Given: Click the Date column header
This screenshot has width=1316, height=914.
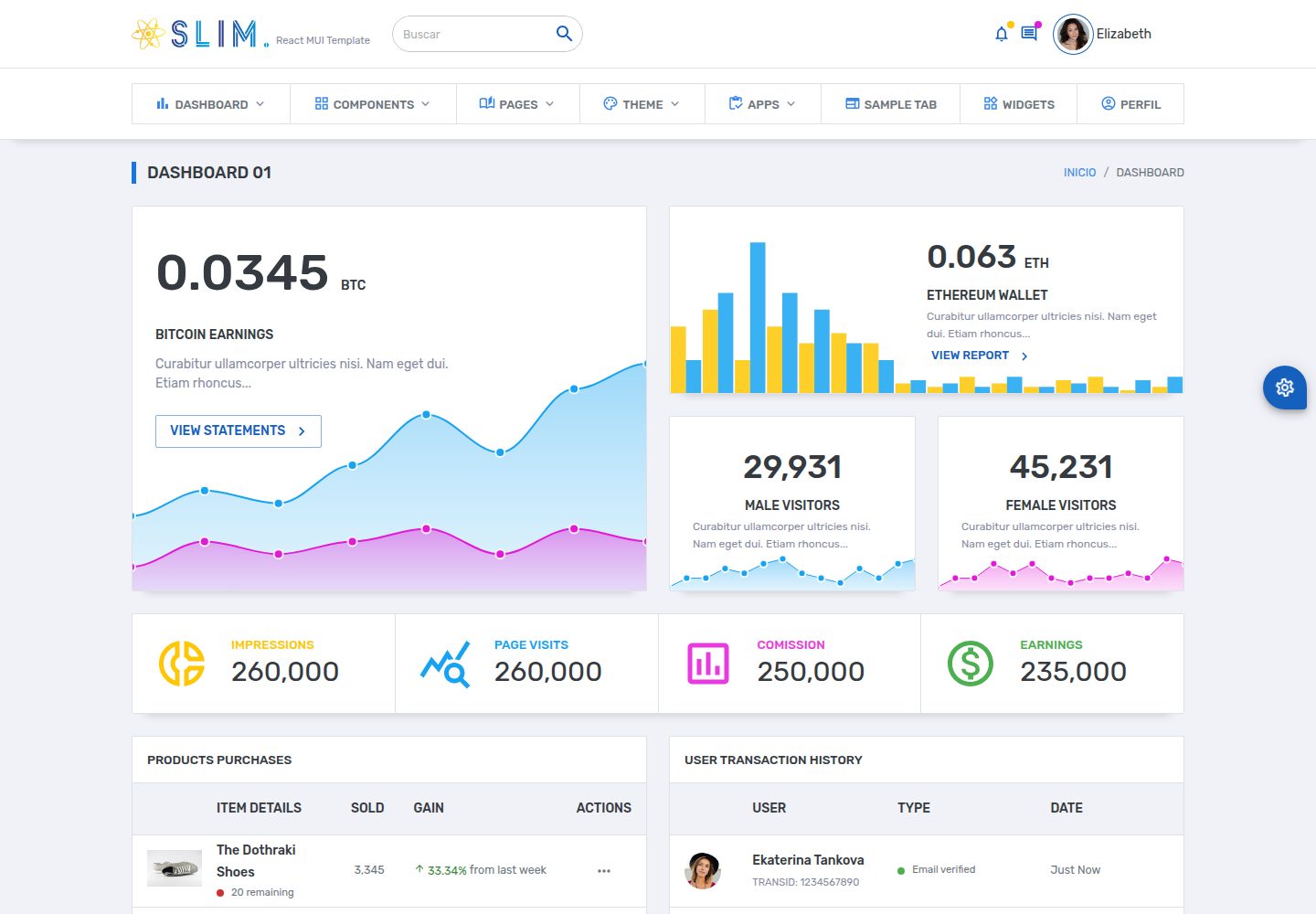Looking at the screenshot, I should [1067, 808].
